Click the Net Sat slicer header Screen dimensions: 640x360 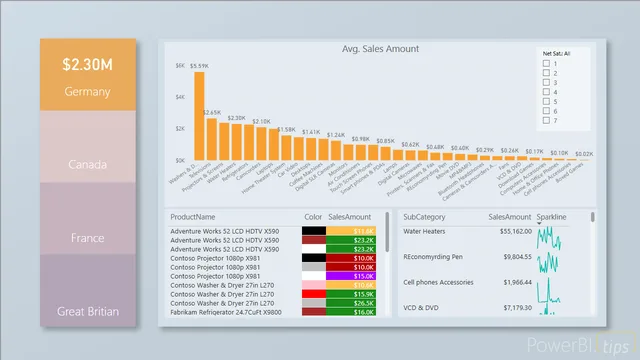(556, 53)
